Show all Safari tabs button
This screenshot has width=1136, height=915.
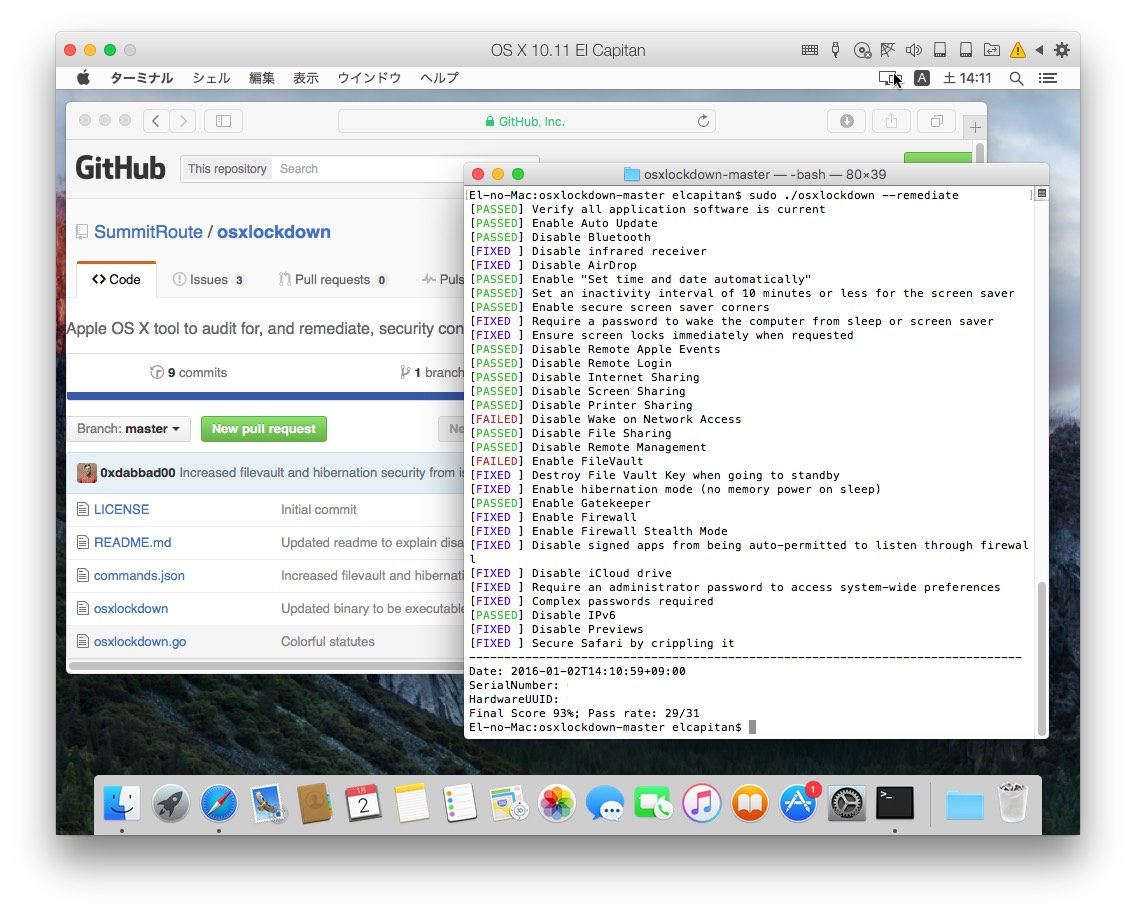937,121
